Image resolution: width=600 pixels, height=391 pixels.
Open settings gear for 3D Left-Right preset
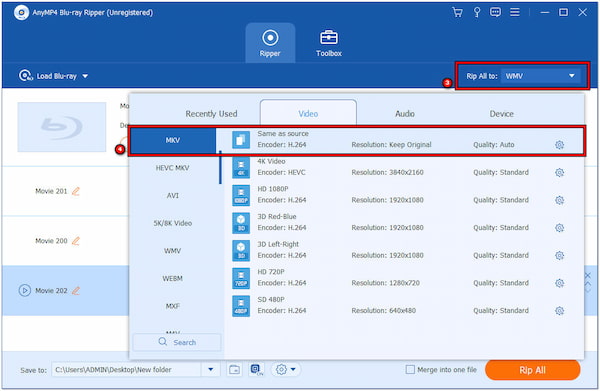point(559,255)
